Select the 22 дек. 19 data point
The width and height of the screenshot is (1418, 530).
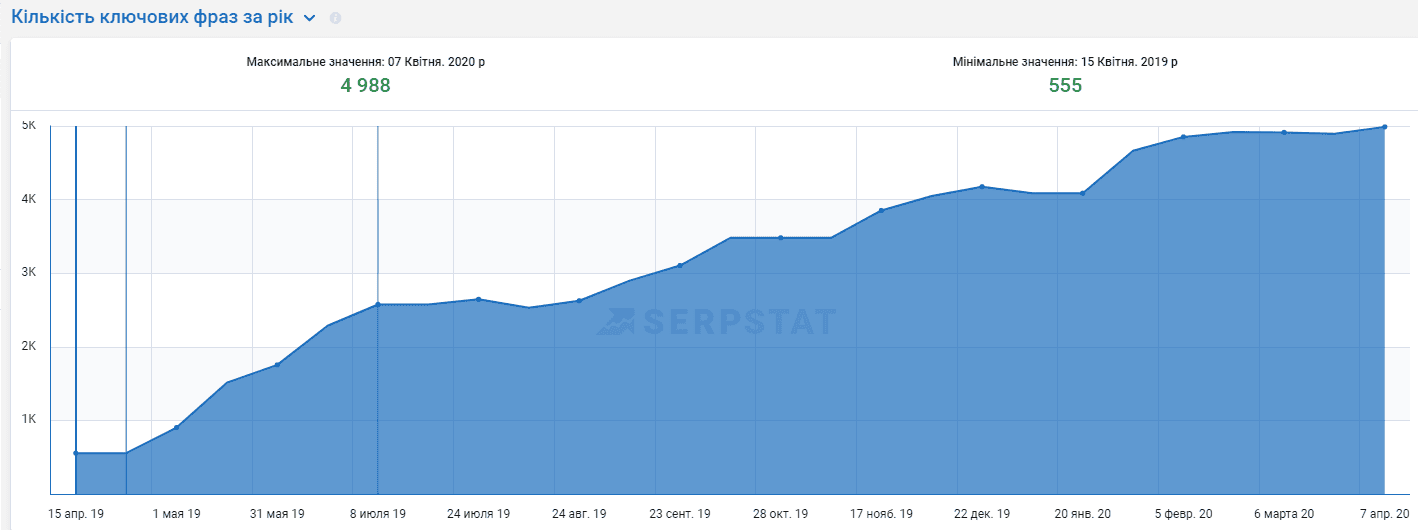coord(982,187)
